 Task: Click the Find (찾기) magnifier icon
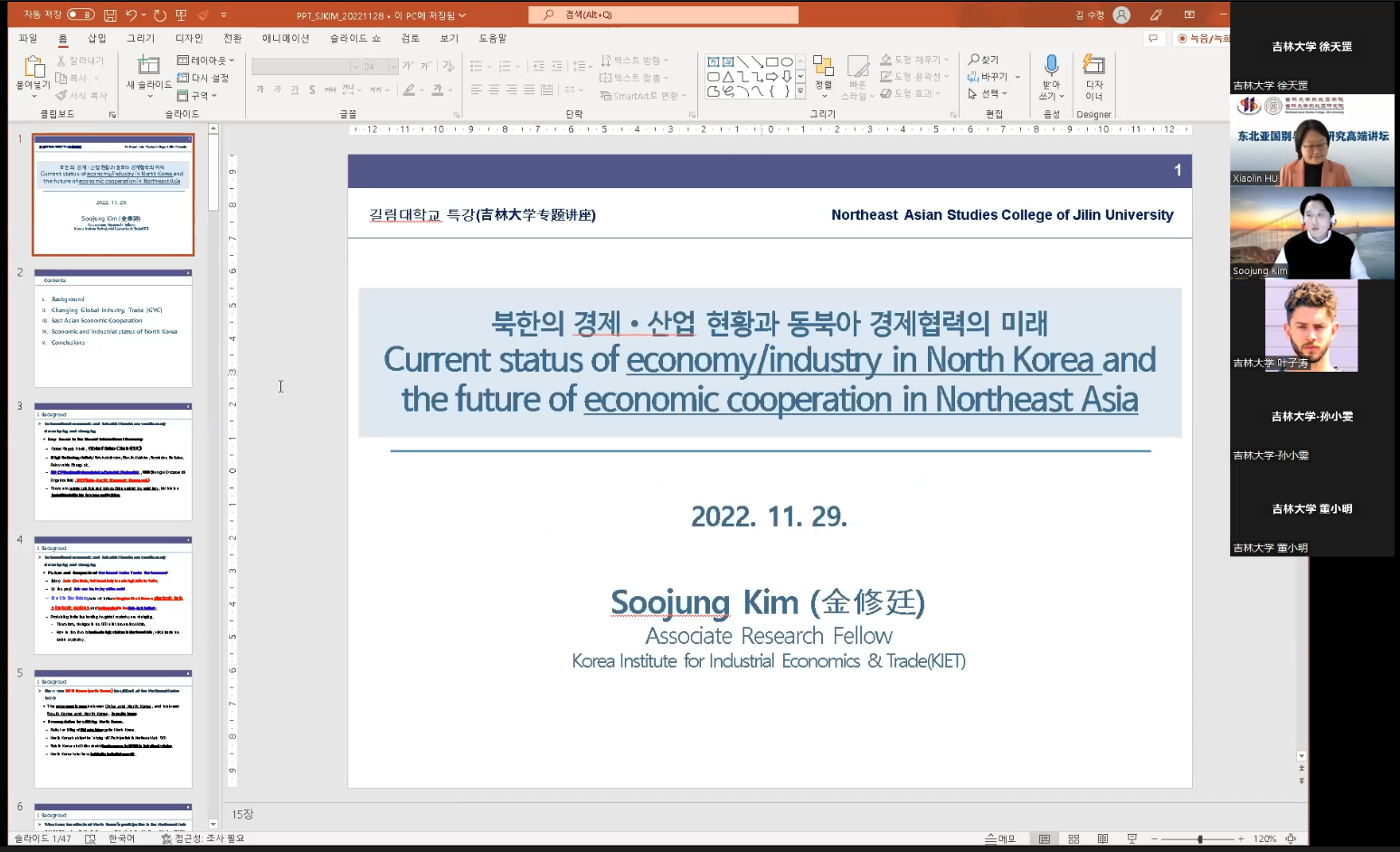pyautogui.click(x=974, y=60)
